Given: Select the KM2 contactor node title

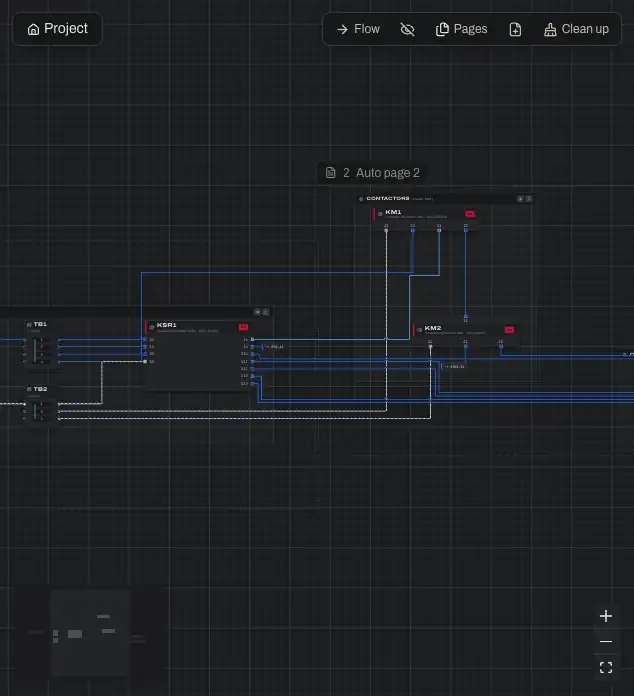Looking at the screenshot, I should 433,328.
